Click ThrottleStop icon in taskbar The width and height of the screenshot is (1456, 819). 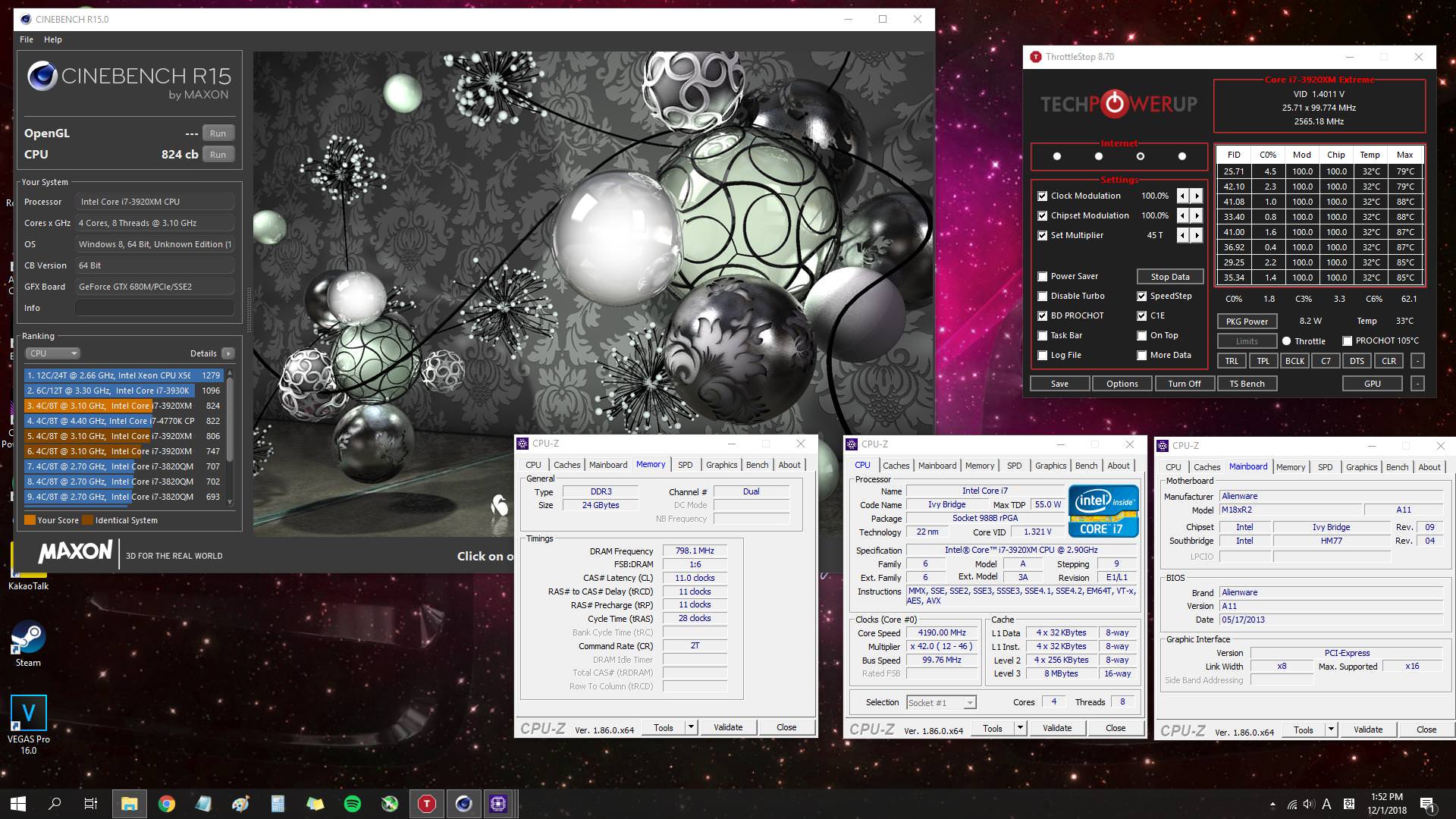427,804
